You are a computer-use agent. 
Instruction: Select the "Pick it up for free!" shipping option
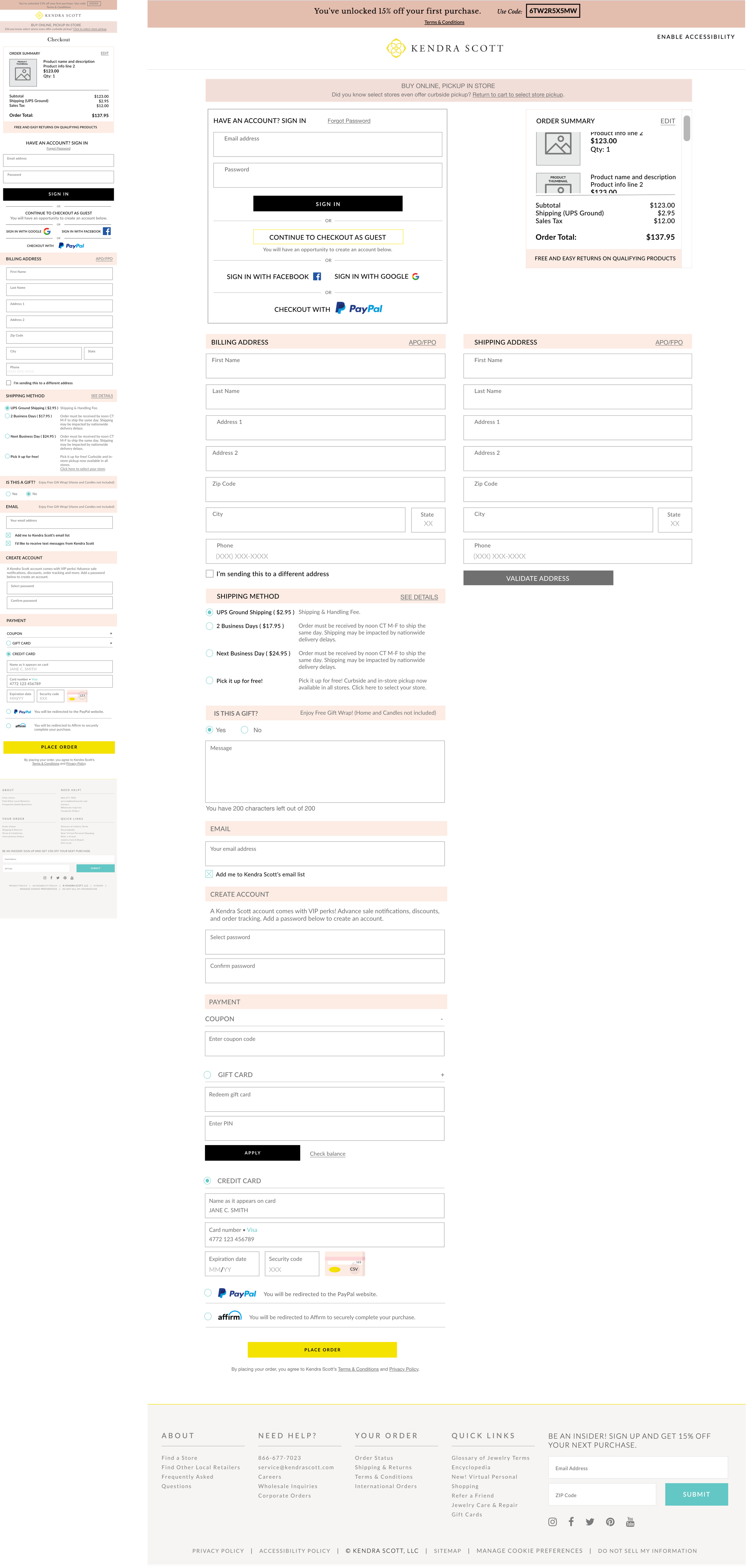[209, 681]
